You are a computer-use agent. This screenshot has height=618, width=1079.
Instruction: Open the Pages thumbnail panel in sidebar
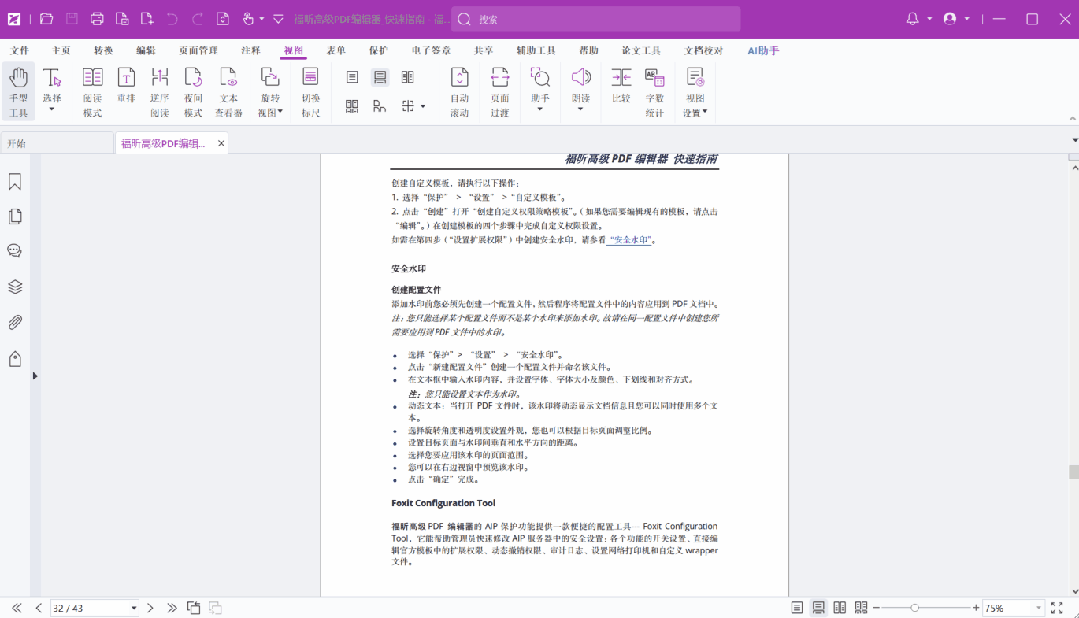point(15,216)
